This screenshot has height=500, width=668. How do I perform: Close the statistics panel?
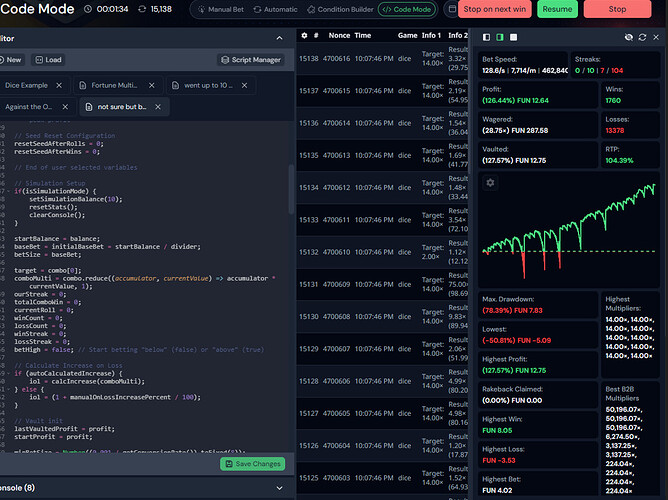pyautogui.click(x=656, y=36)
